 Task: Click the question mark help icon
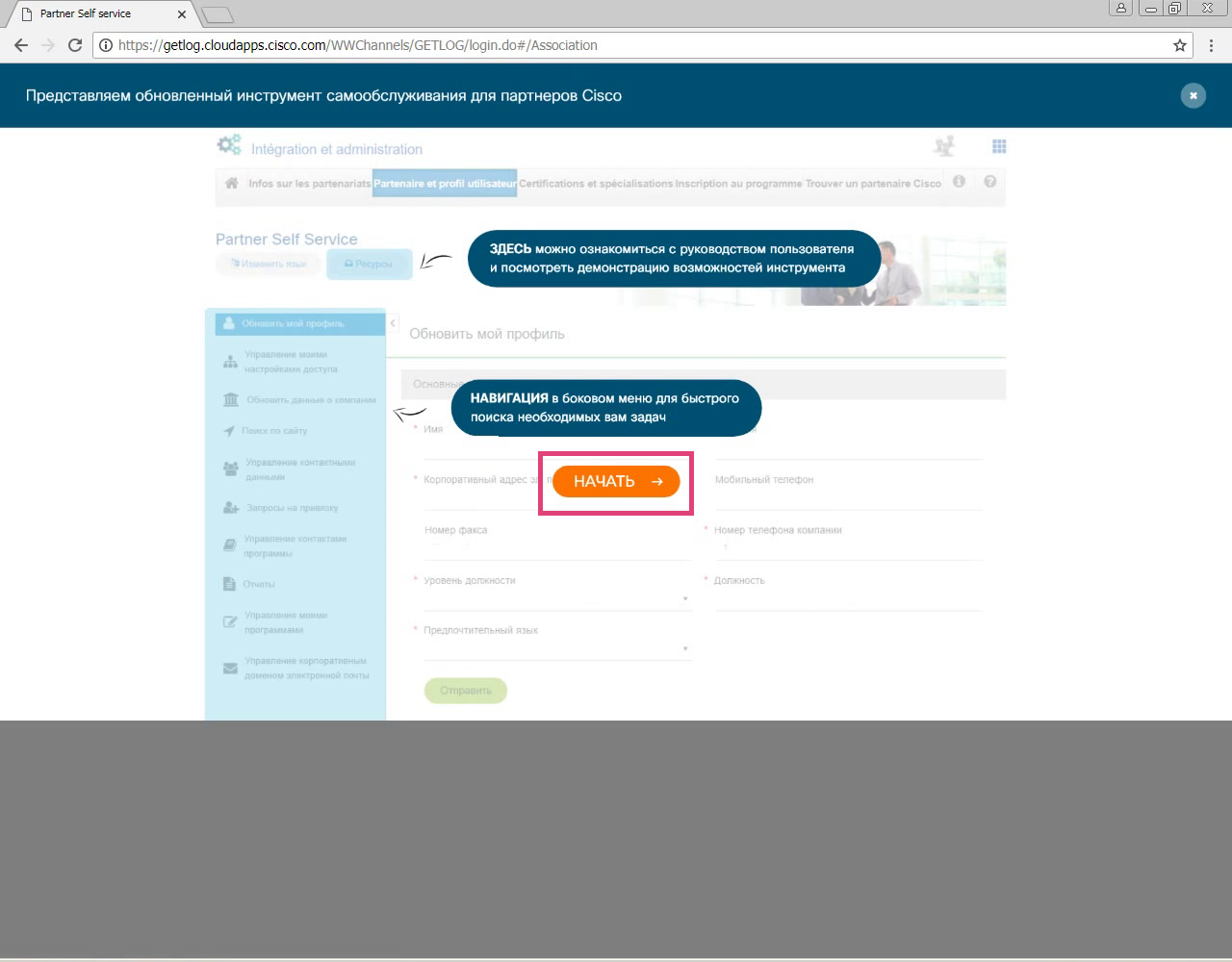click(989, 182)
